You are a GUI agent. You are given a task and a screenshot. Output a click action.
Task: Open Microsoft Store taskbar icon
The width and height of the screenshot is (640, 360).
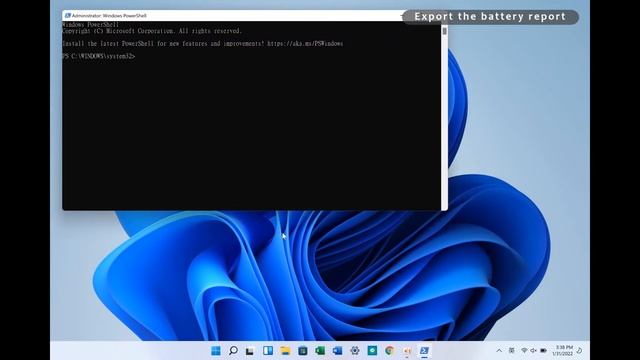pos(302,351)
